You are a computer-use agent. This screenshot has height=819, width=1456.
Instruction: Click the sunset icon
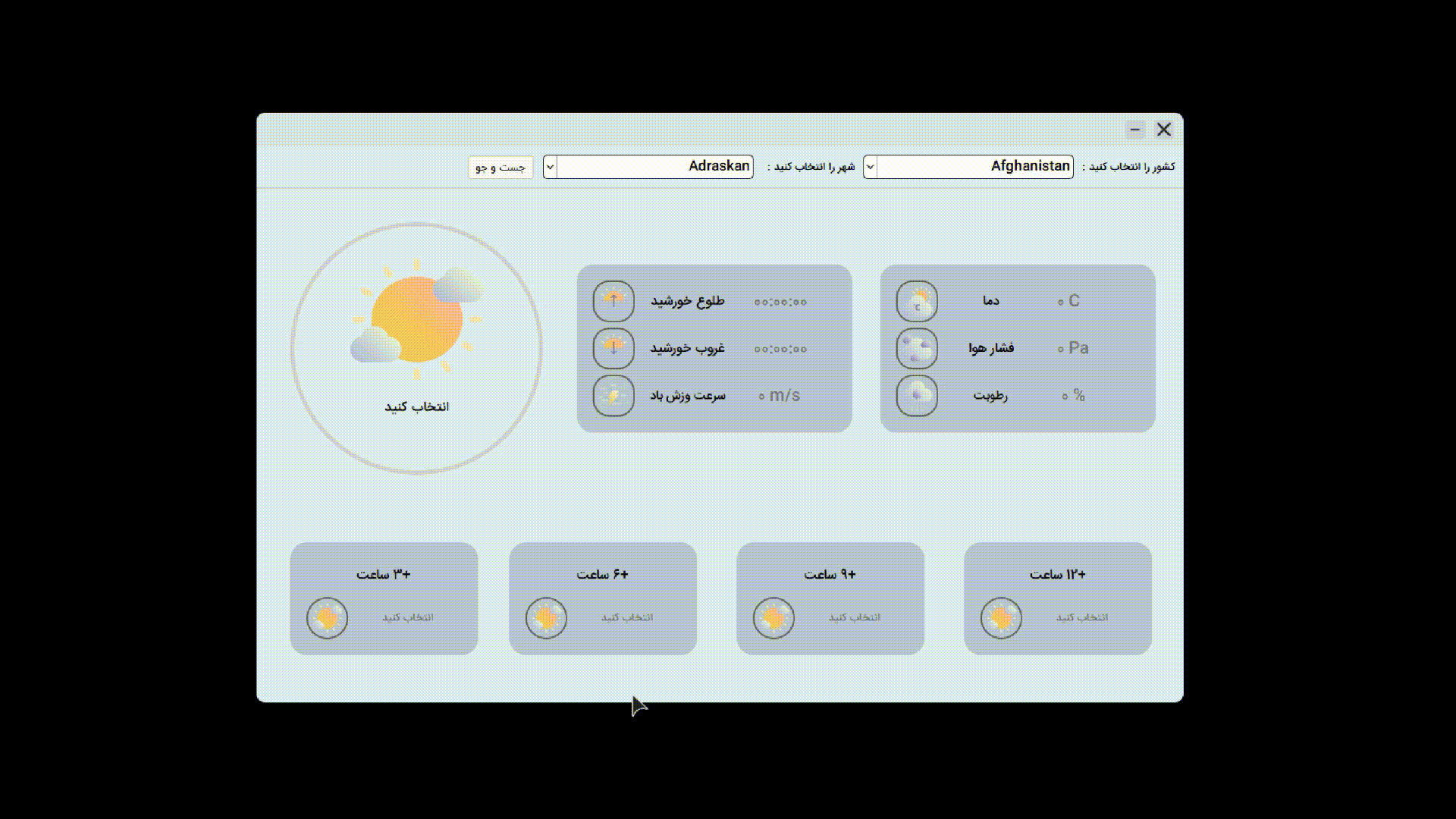pos(613,348)
